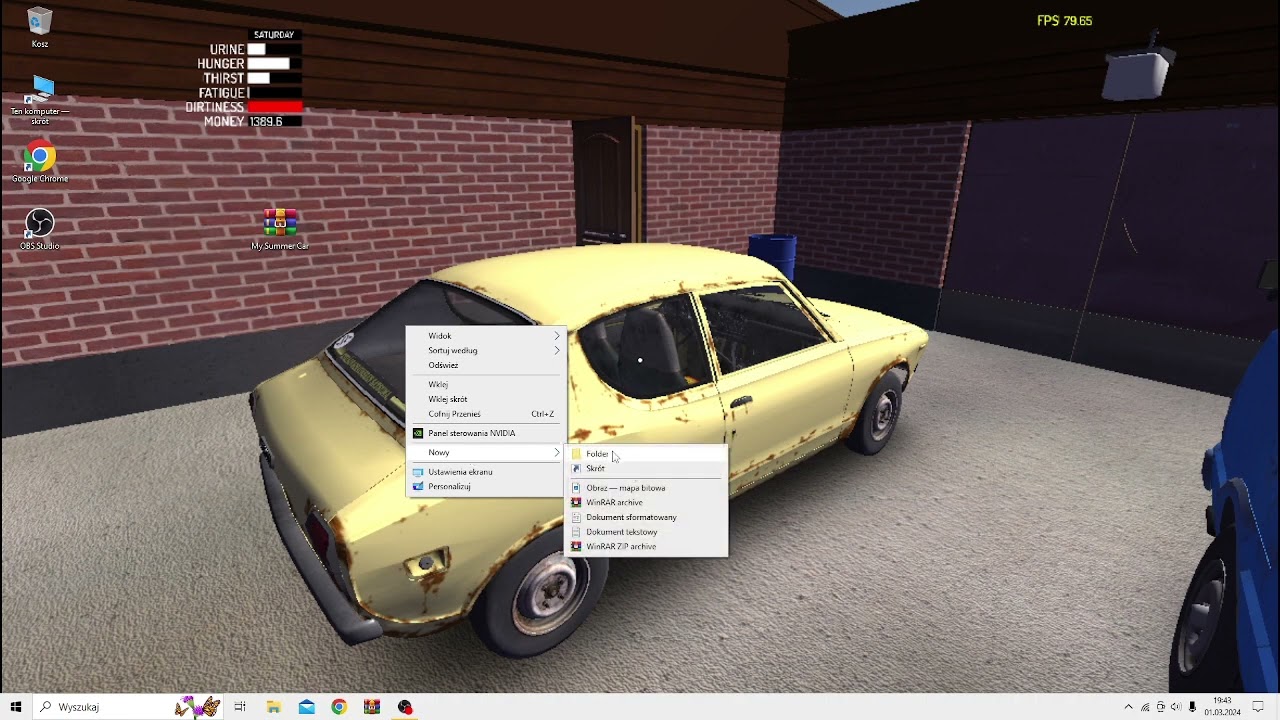Viewport: 1280px width, 720px height.
Task: Click the THIRST status bar
Action: 275,78
